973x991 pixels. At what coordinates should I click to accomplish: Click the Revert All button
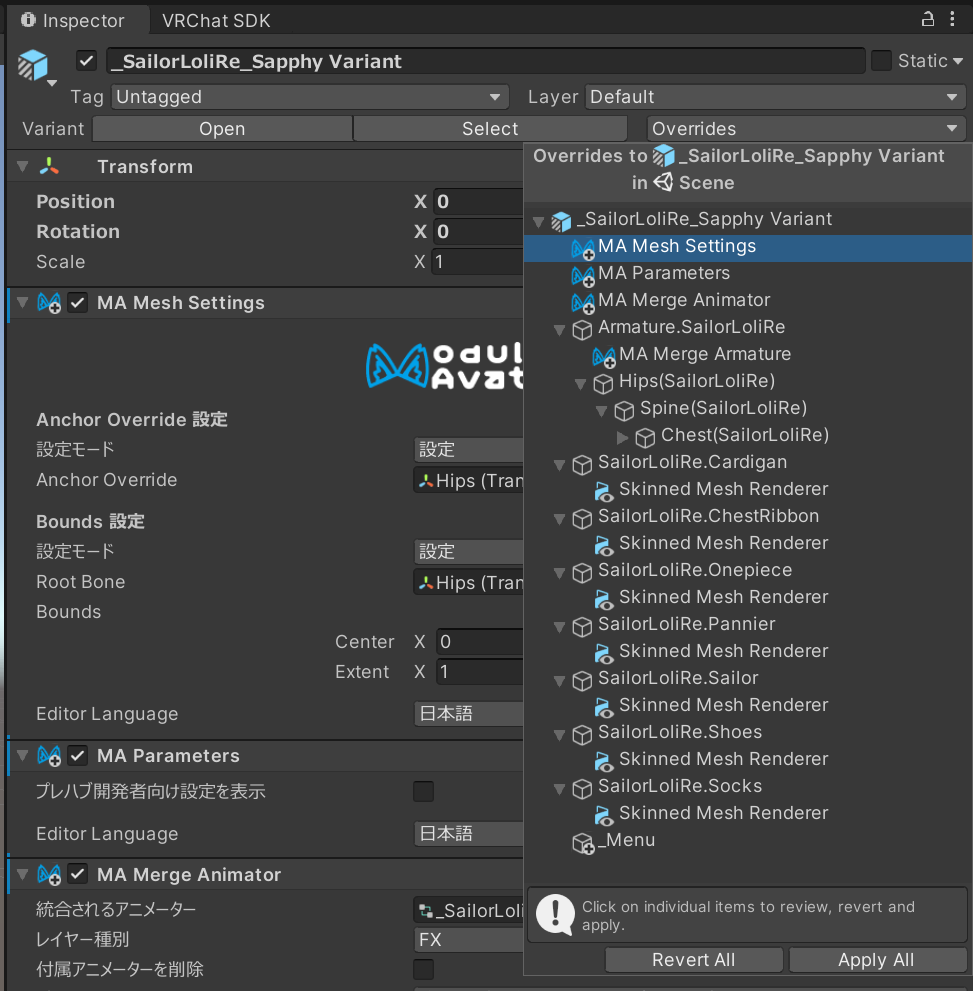click(x=694, y=959)
